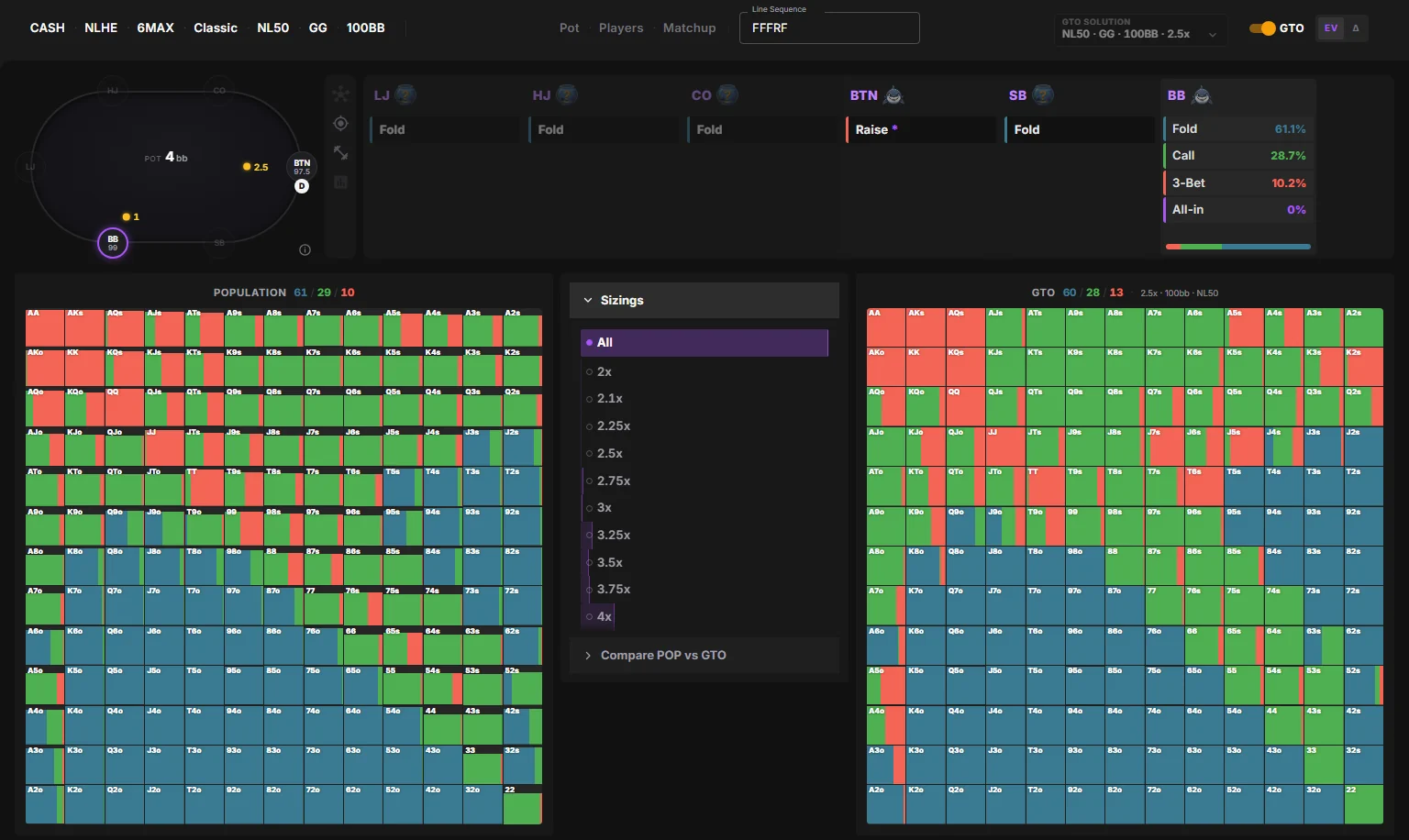Image resolution: width=1409 pixels, height=840 pixels.
Task: Click the 6MAX label in the top bar
Action: (x=155, y=28)
